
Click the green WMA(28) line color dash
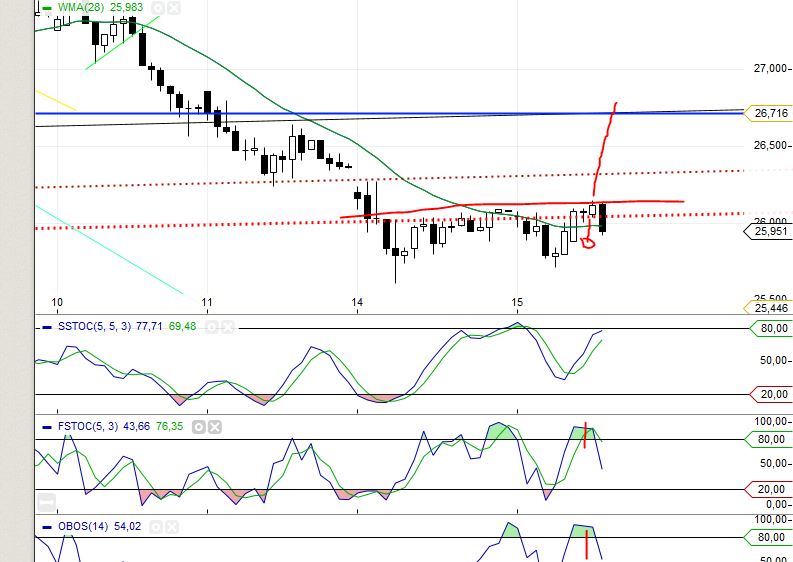click(47, 8)
